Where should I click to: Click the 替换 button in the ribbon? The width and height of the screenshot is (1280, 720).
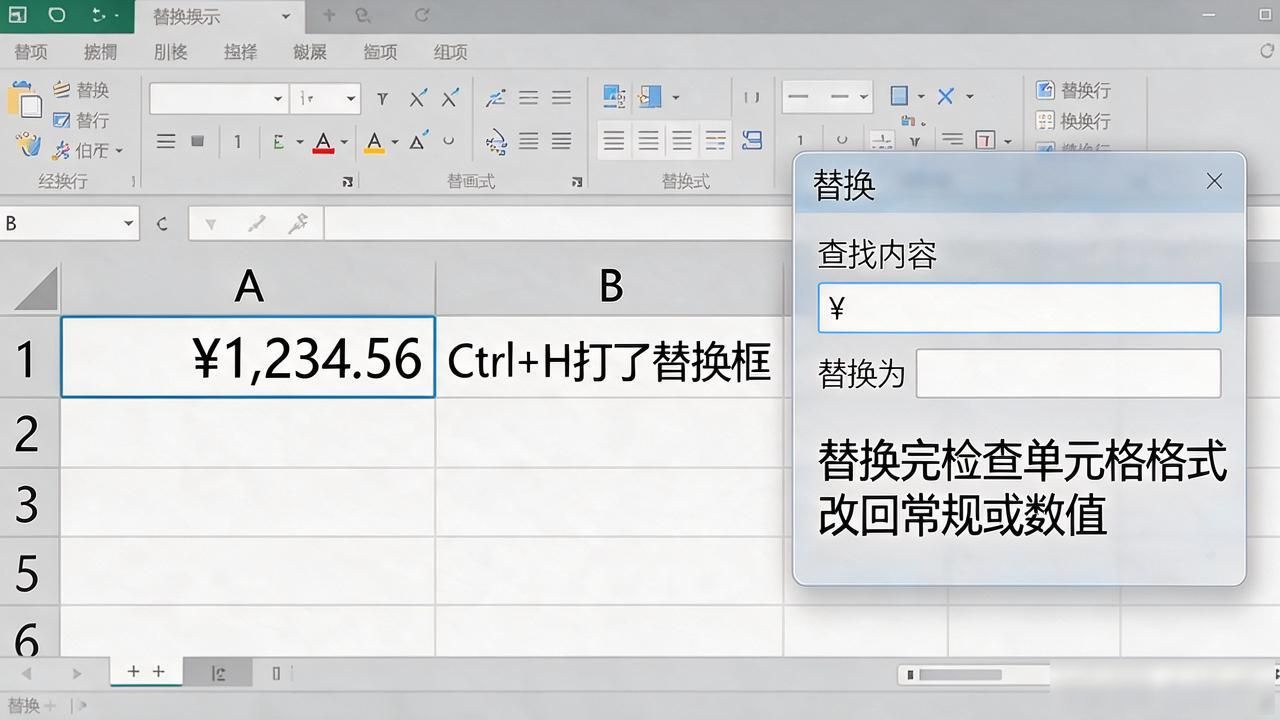pyautogui.click(x=81, y=90)
